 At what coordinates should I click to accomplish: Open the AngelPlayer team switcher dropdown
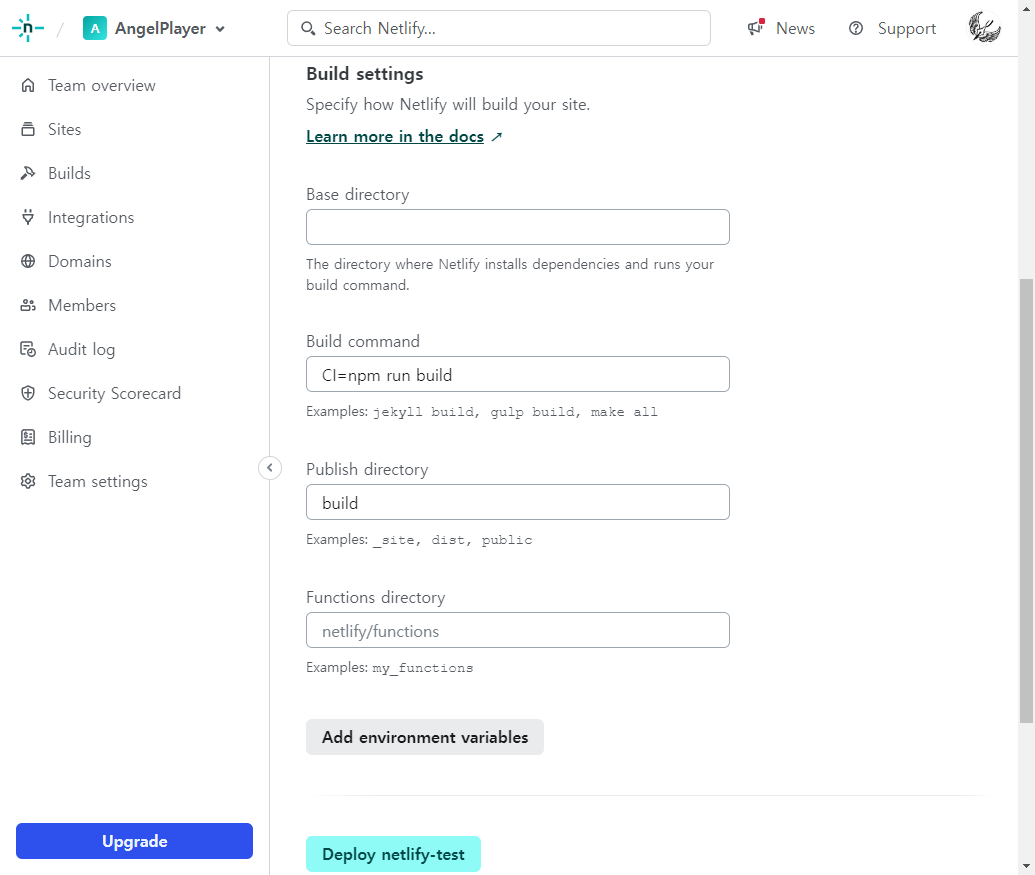point(155,28)
